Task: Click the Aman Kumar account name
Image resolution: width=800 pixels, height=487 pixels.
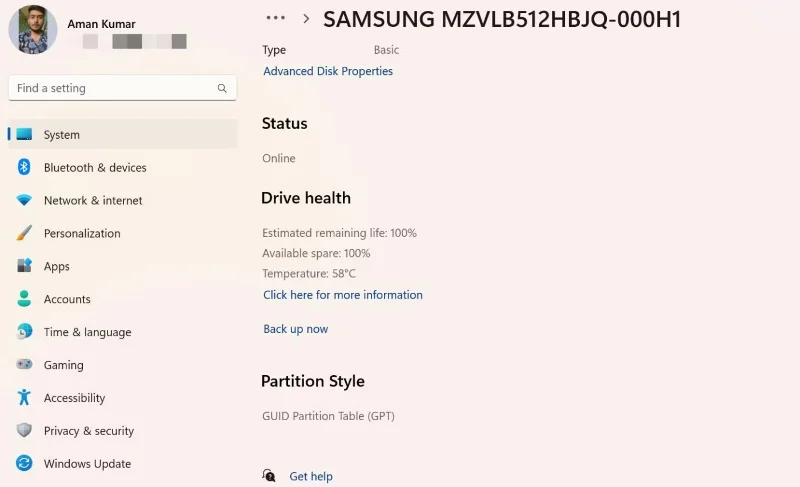Action: click(x=102, y=24)
